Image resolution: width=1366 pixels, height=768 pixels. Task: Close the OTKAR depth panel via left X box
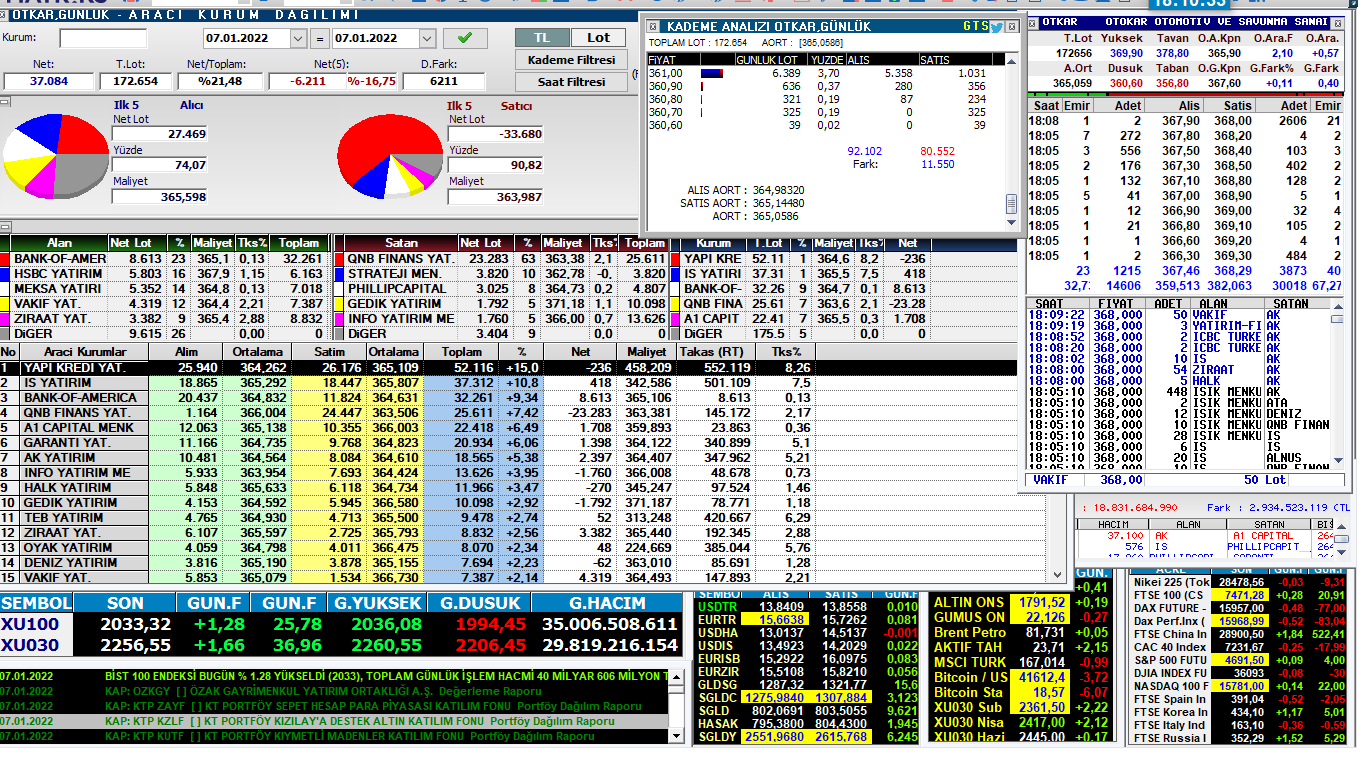(x=1033, y=21)
